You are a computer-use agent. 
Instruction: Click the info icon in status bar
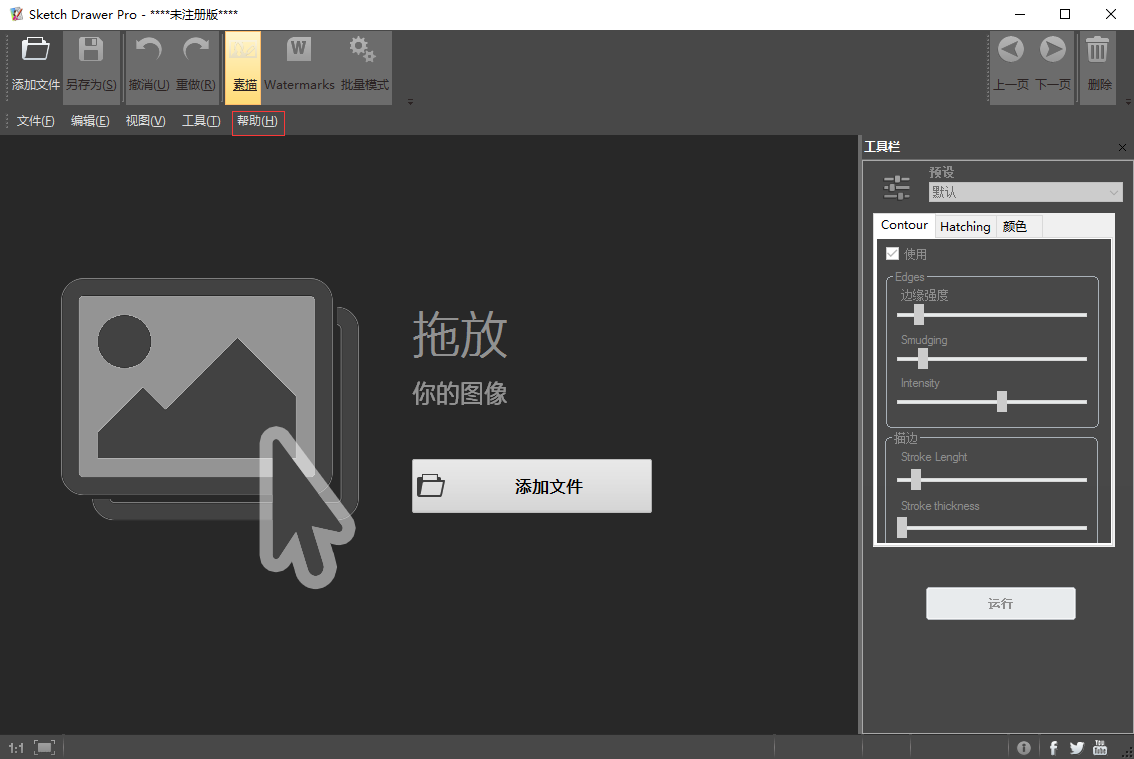1023,747
